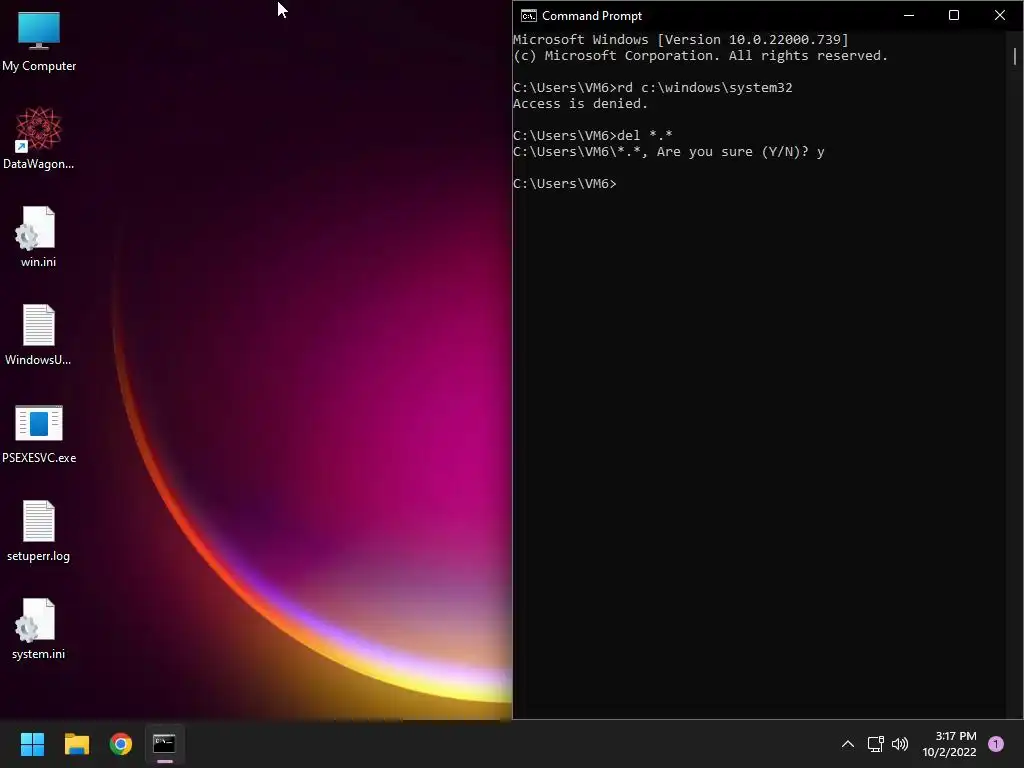Click the "del *.*" command line
The width and height of the screenshot is (1024, 768).
(593, 135)
